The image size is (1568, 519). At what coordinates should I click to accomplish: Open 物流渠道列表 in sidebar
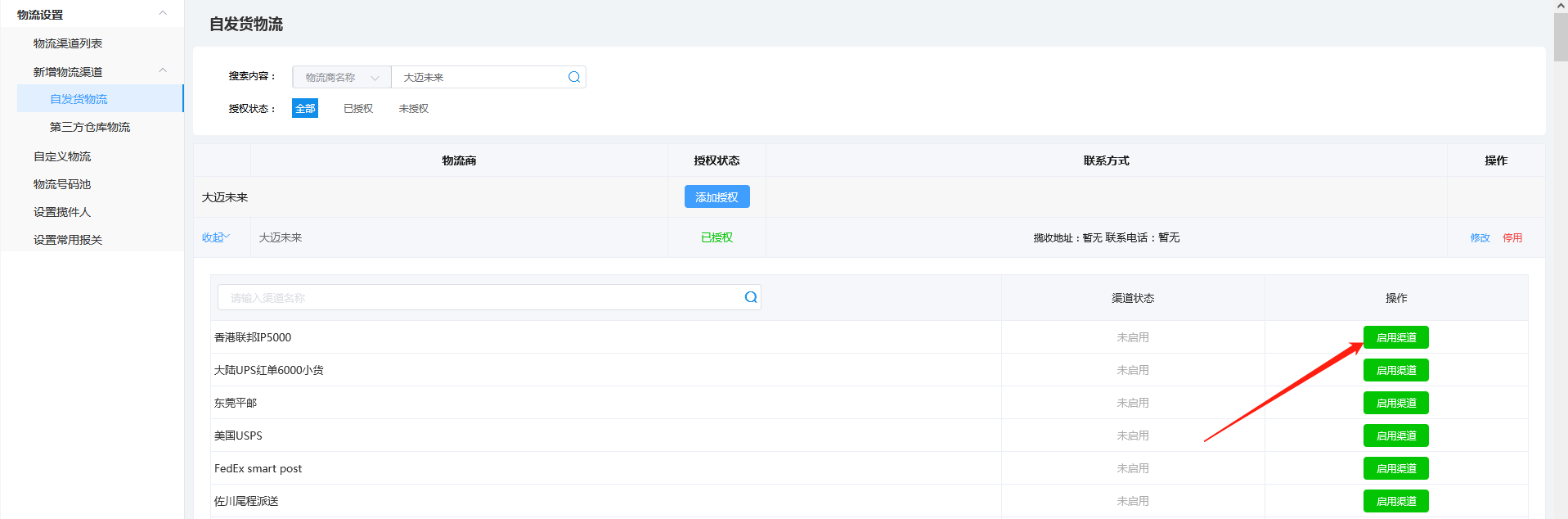68,43
